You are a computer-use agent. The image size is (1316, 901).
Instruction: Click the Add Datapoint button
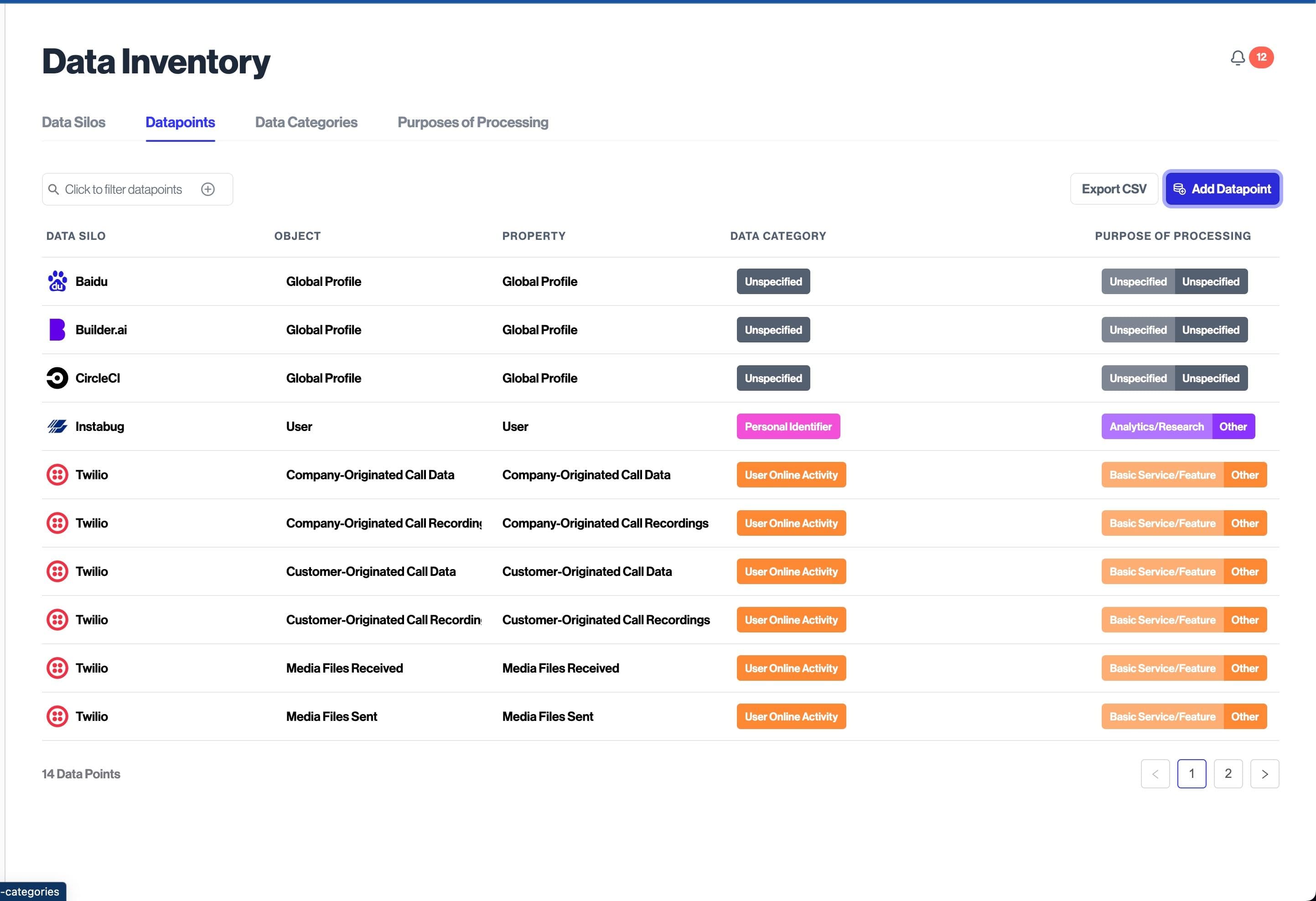pos(1222,189)
